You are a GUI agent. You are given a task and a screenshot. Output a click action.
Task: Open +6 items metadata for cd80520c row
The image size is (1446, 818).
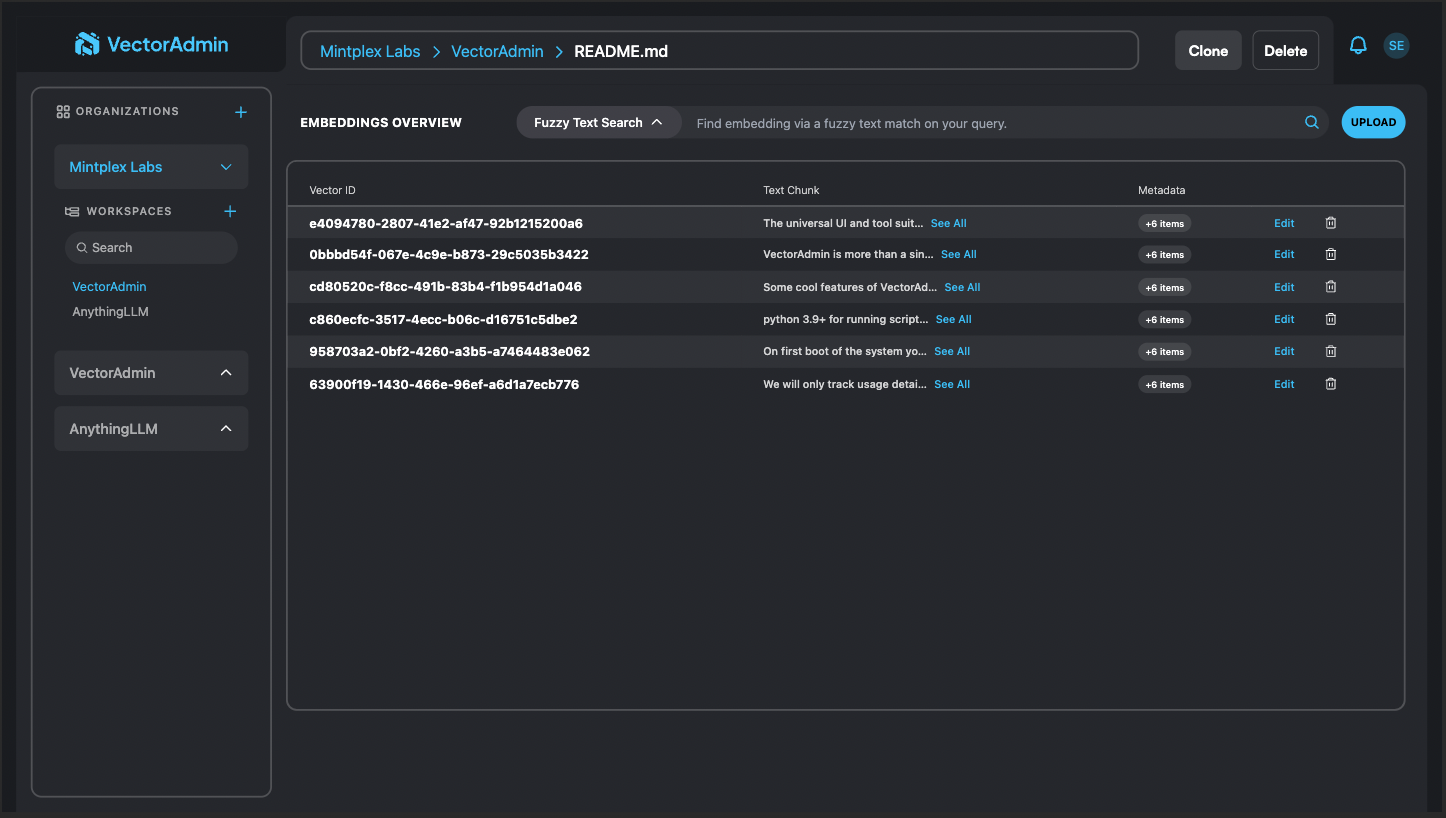tap(1164, 288)
